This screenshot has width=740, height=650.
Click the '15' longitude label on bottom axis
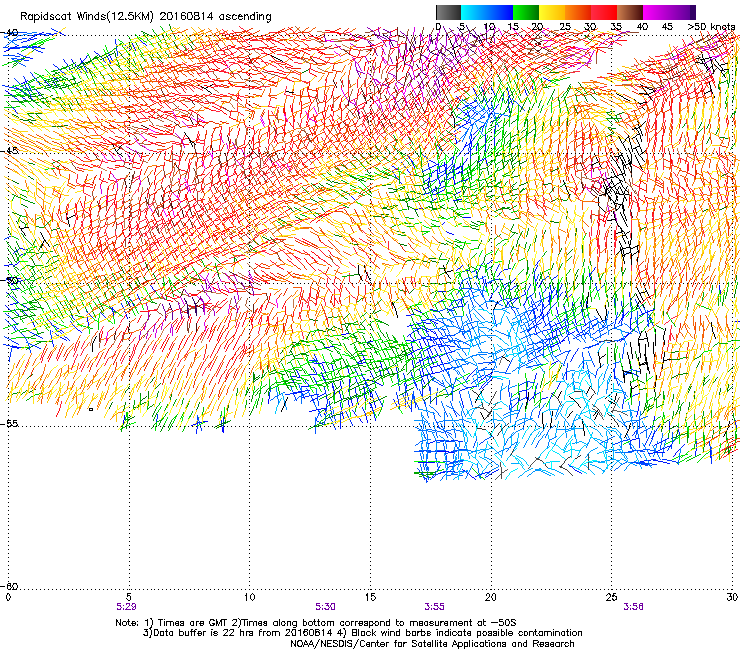point(370,597)
